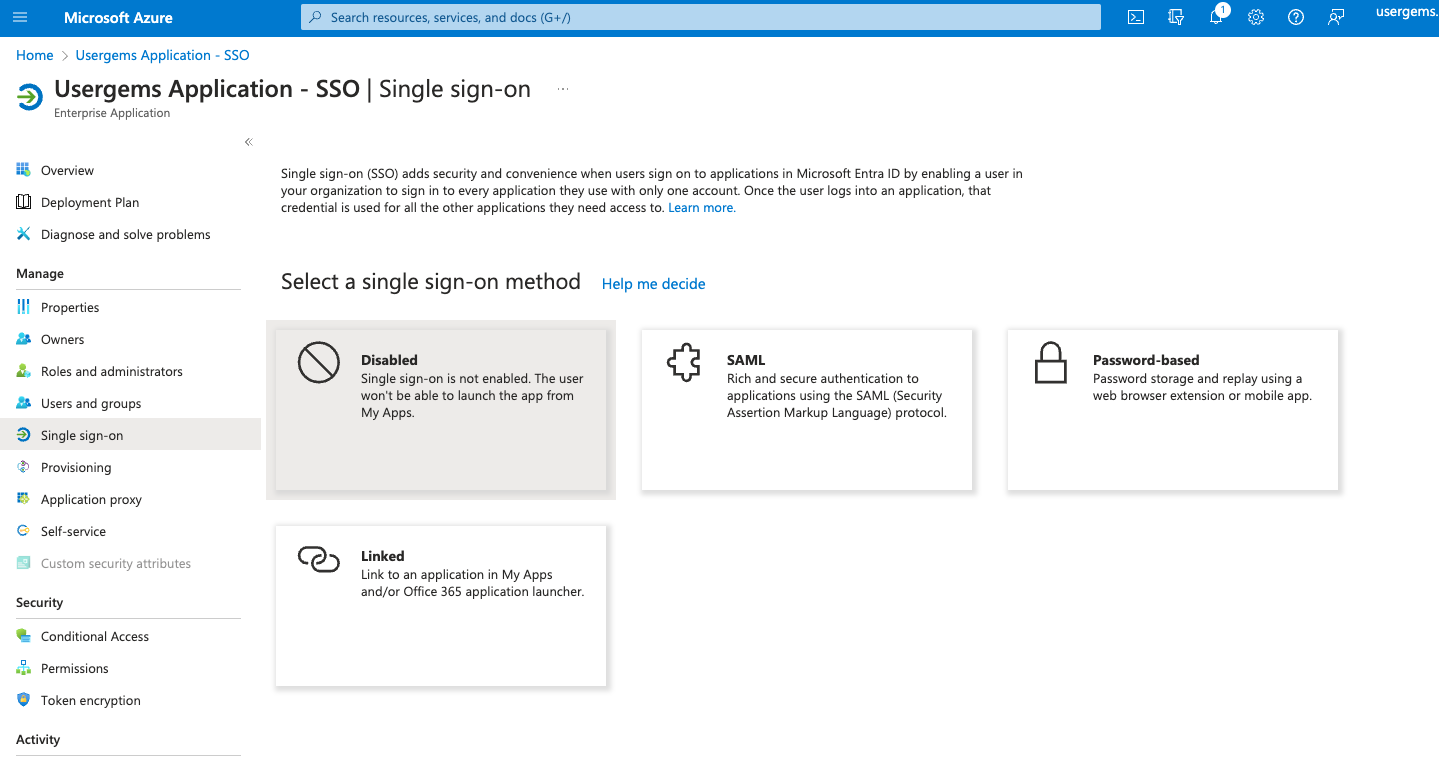This screenshot has height=763, width=1439.
Task: Select Single sign-on in sidebar
Action: coord(130,435)
